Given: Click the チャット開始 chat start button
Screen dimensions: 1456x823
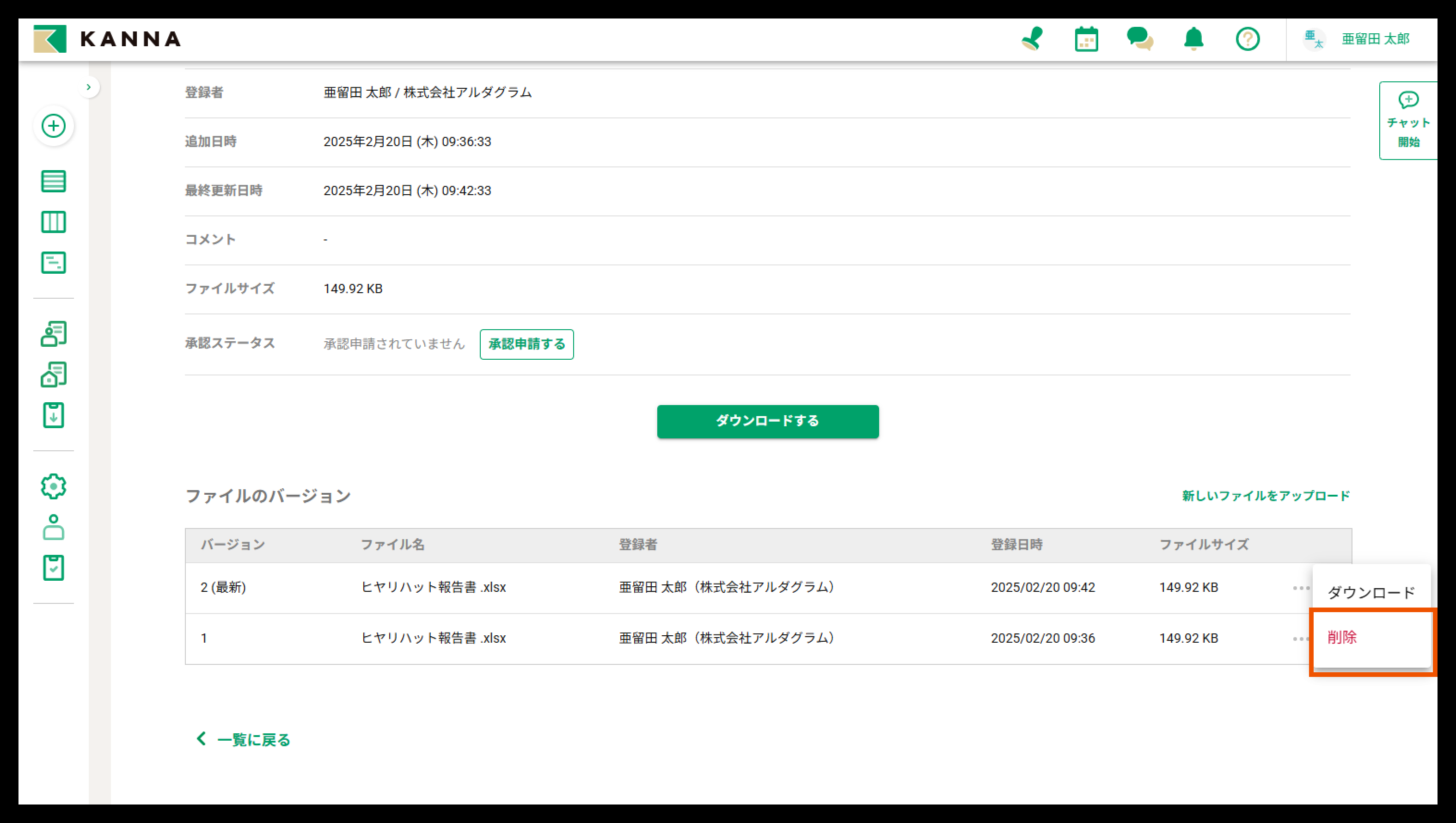Looking at the screenshot, I should [1408, 120].
